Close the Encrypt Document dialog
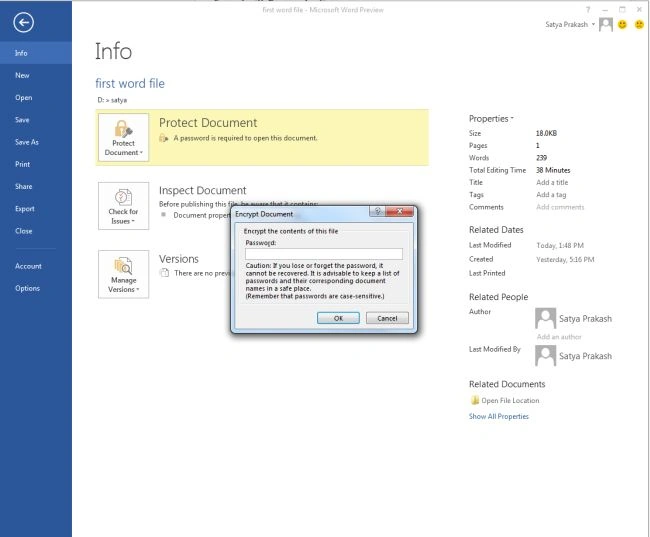 click(400, 211)
